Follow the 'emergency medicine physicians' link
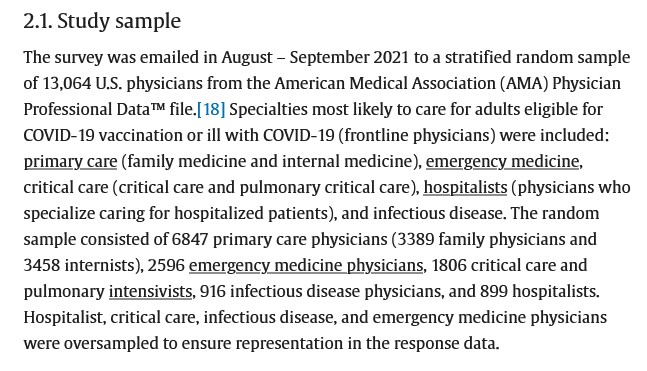Screen dimensions: 647x371 coord(306,265)
